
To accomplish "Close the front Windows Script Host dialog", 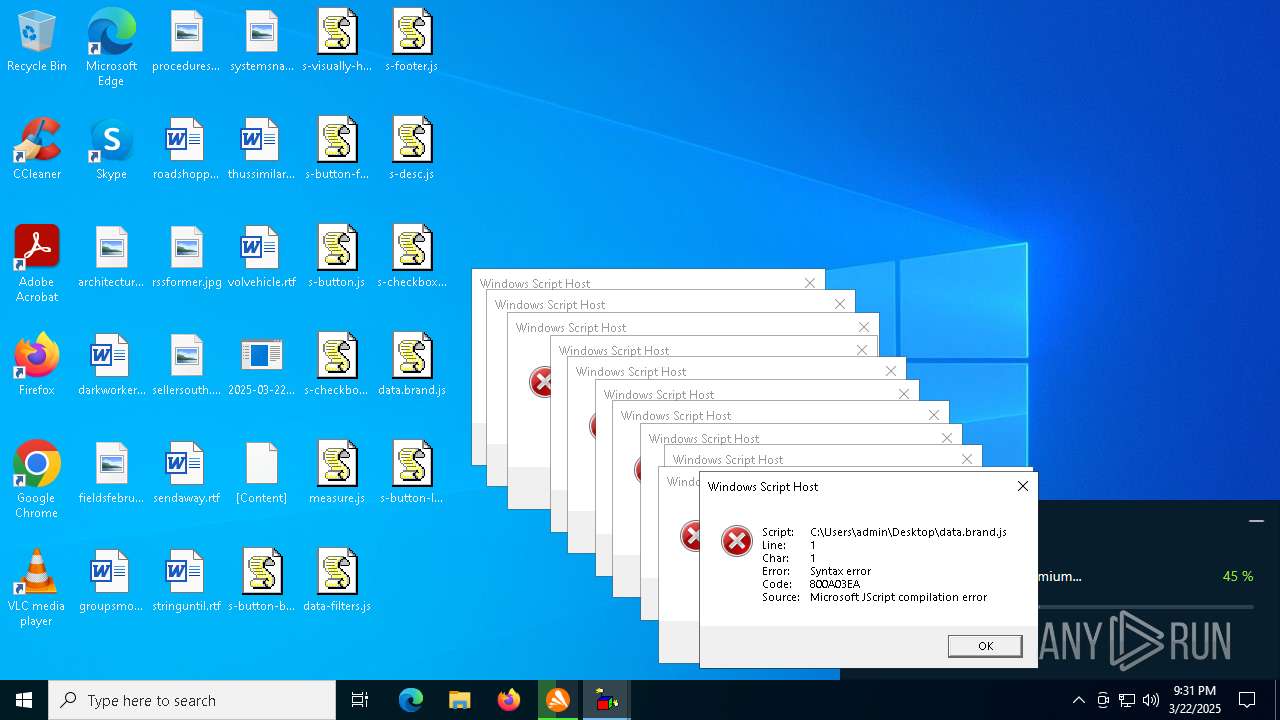I will click(1022, 486).
